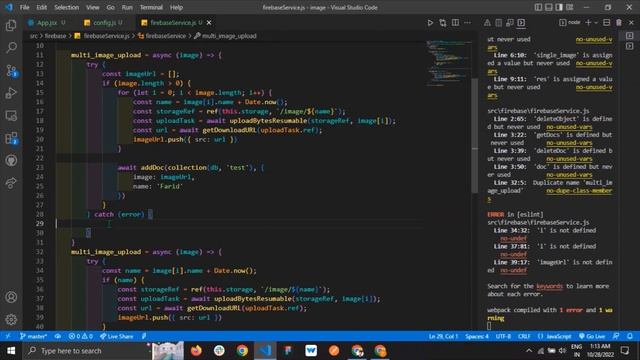Open the Remote Explorer view
640x360 pixels.
11,116
